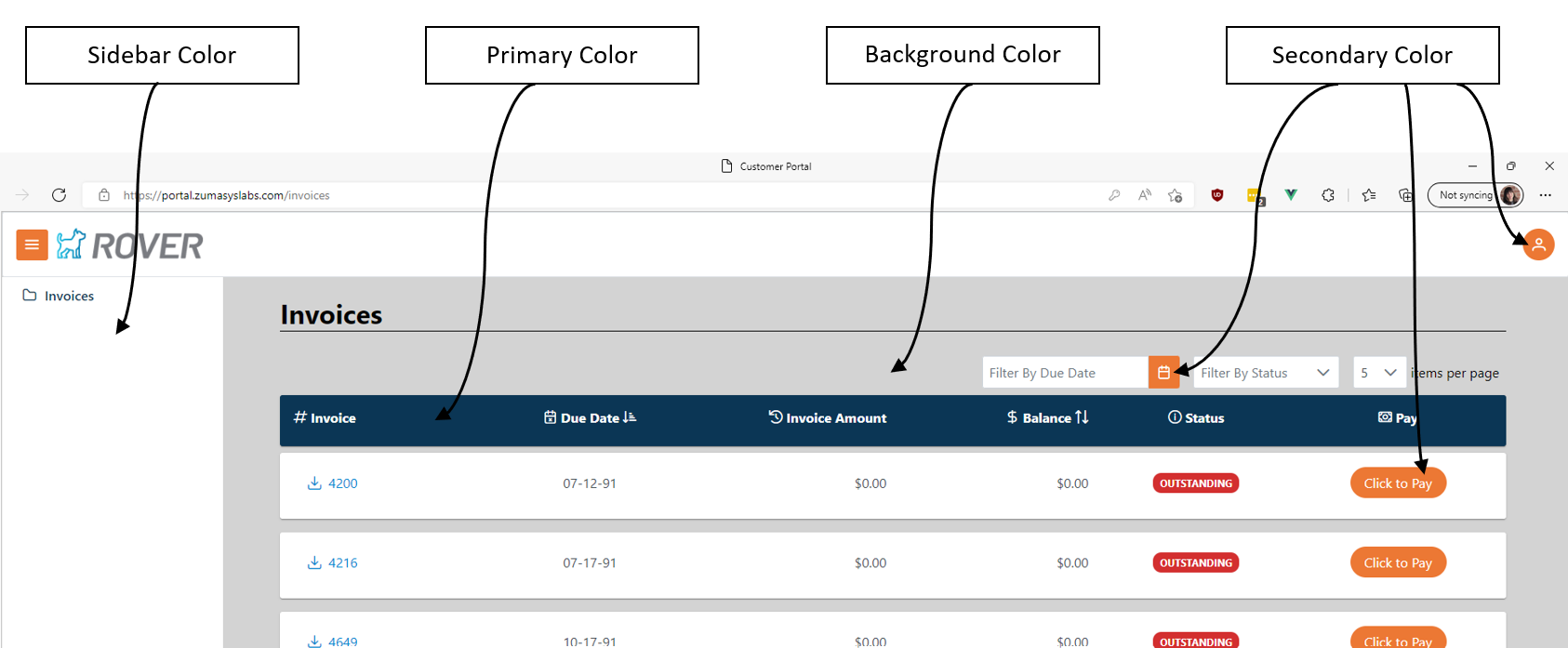
Task: Click the Customer Portal tab title
Action: tap(775, 166)
